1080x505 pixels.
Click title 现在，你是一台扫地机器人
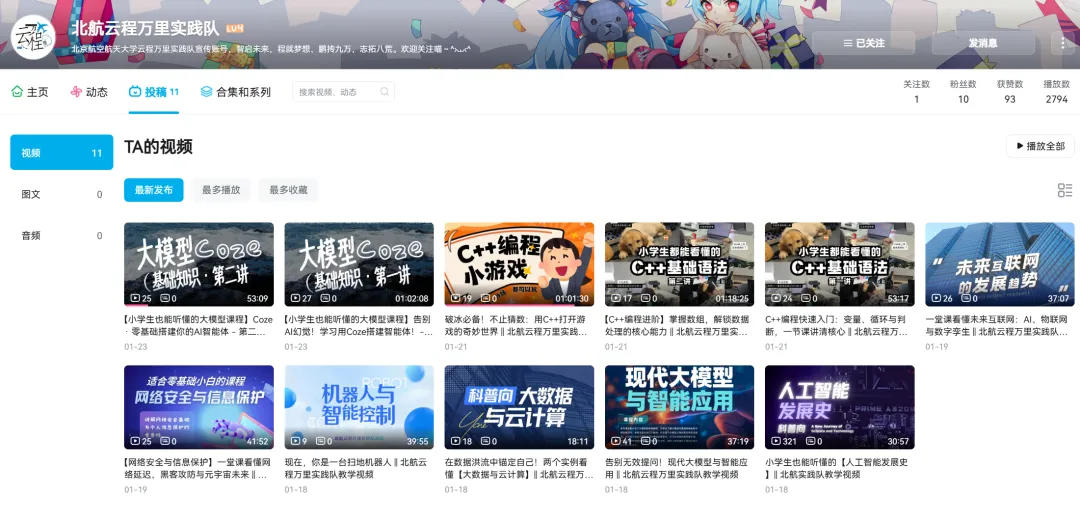356,468
